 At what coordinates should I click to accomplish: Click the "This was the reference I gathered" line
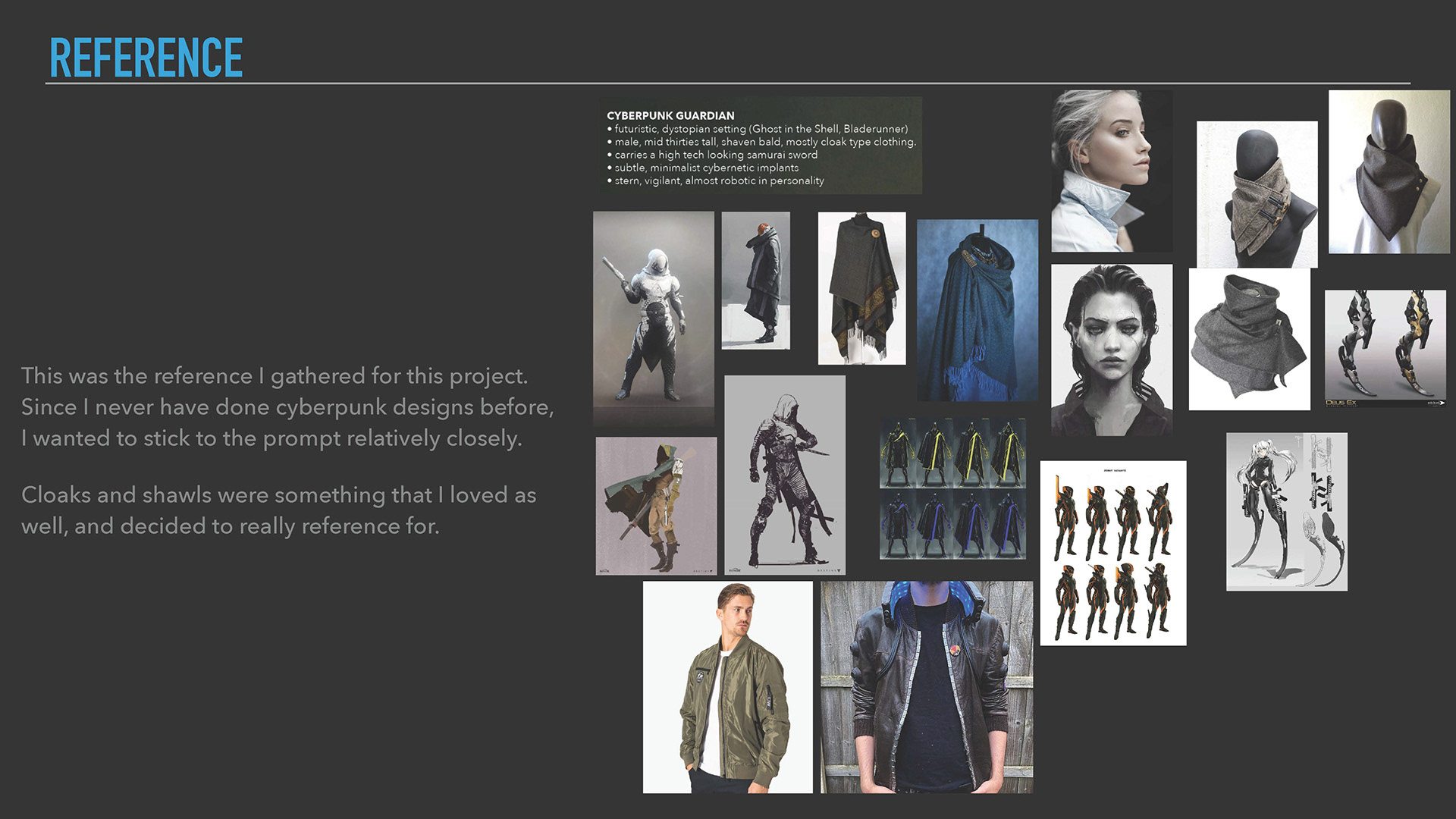(x=275, y=376)
